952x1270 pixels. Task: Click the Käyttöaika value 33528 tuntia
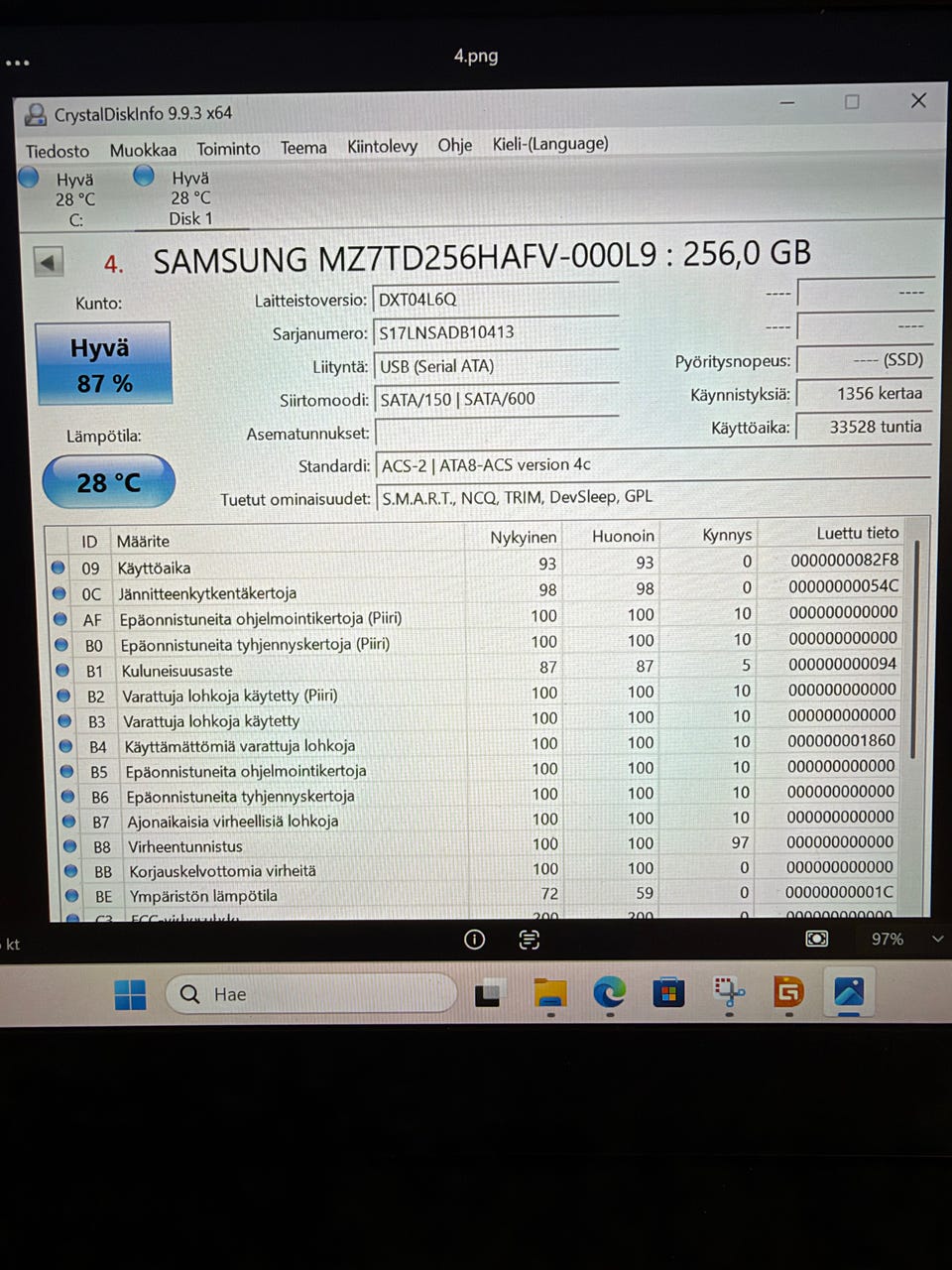pyautogui.click(x=865, y=427)
